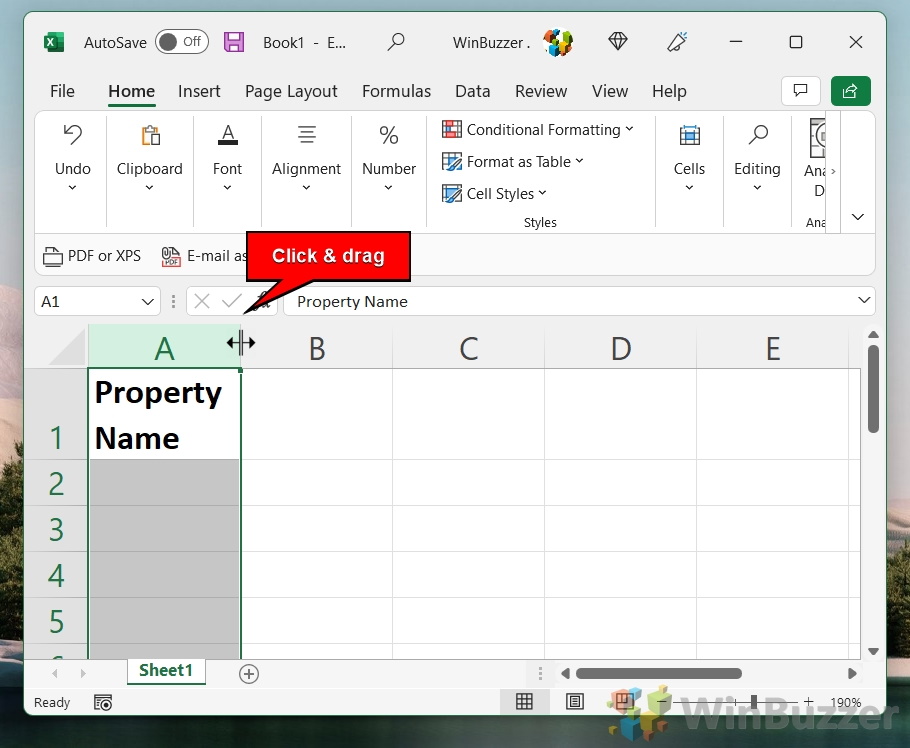Select column B header
The width and height of the screenshot is (910, 748).
(317, 348)
